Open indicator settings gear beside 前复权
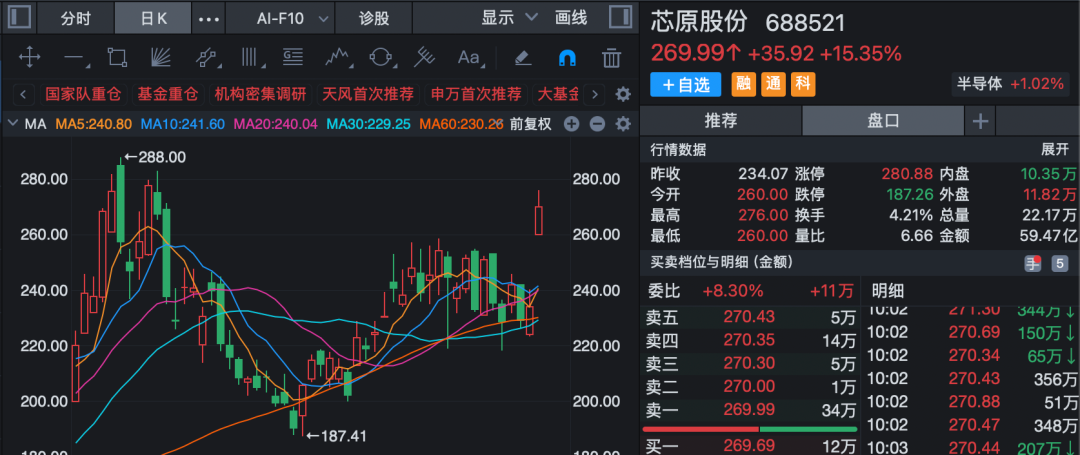 click(x=622, y=125)
